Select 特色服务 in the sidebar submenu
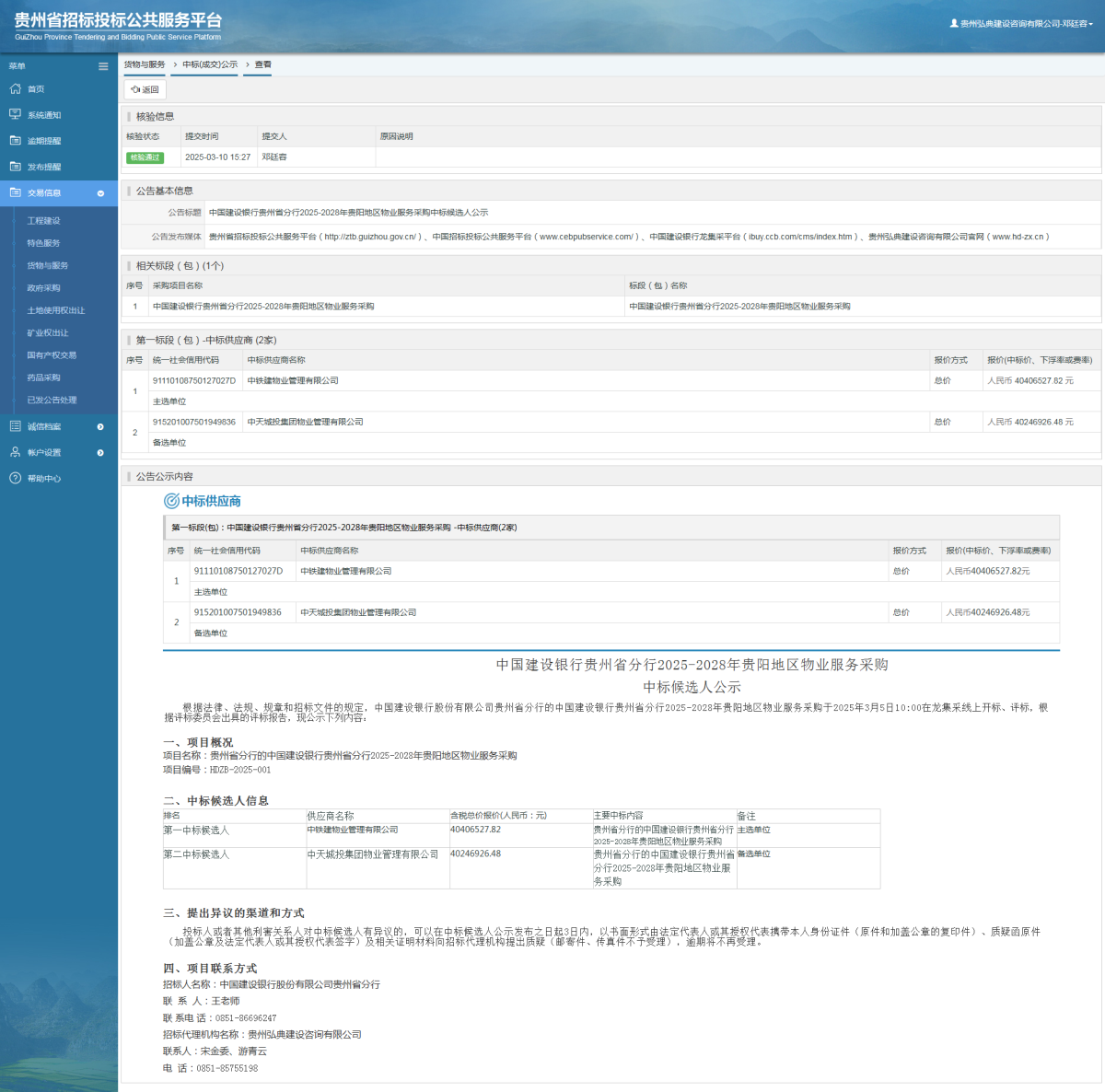Image resolution: width=1105 pixels, height=1092 pixels. click(x=43, y=243)
